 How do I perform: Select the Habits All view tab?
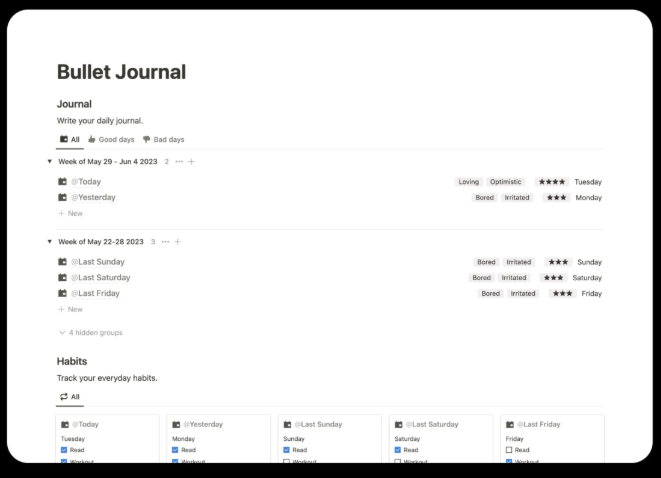(70, 397)
